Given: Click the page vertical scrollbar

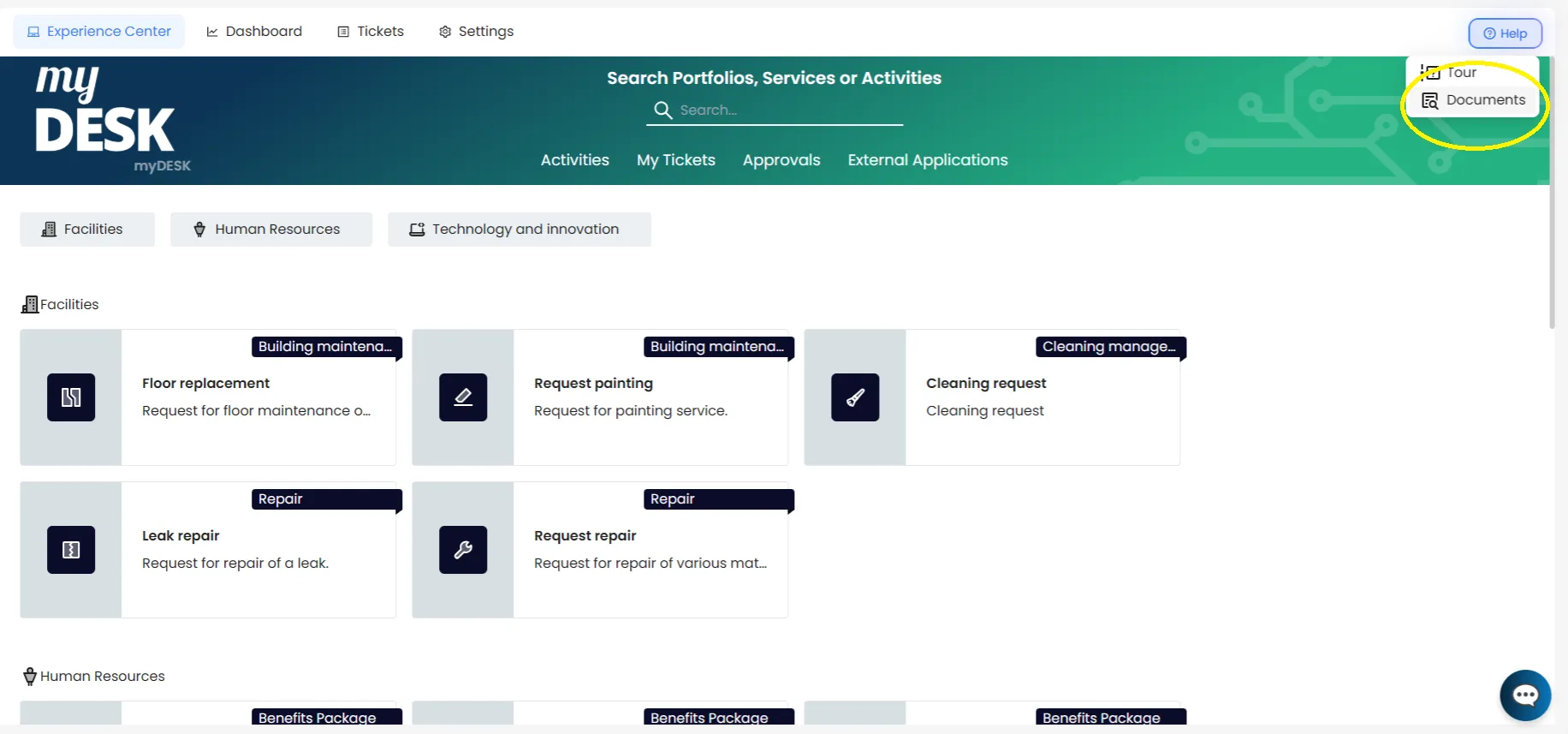Looking at the screenshot, I should [x=1552, y=193].
